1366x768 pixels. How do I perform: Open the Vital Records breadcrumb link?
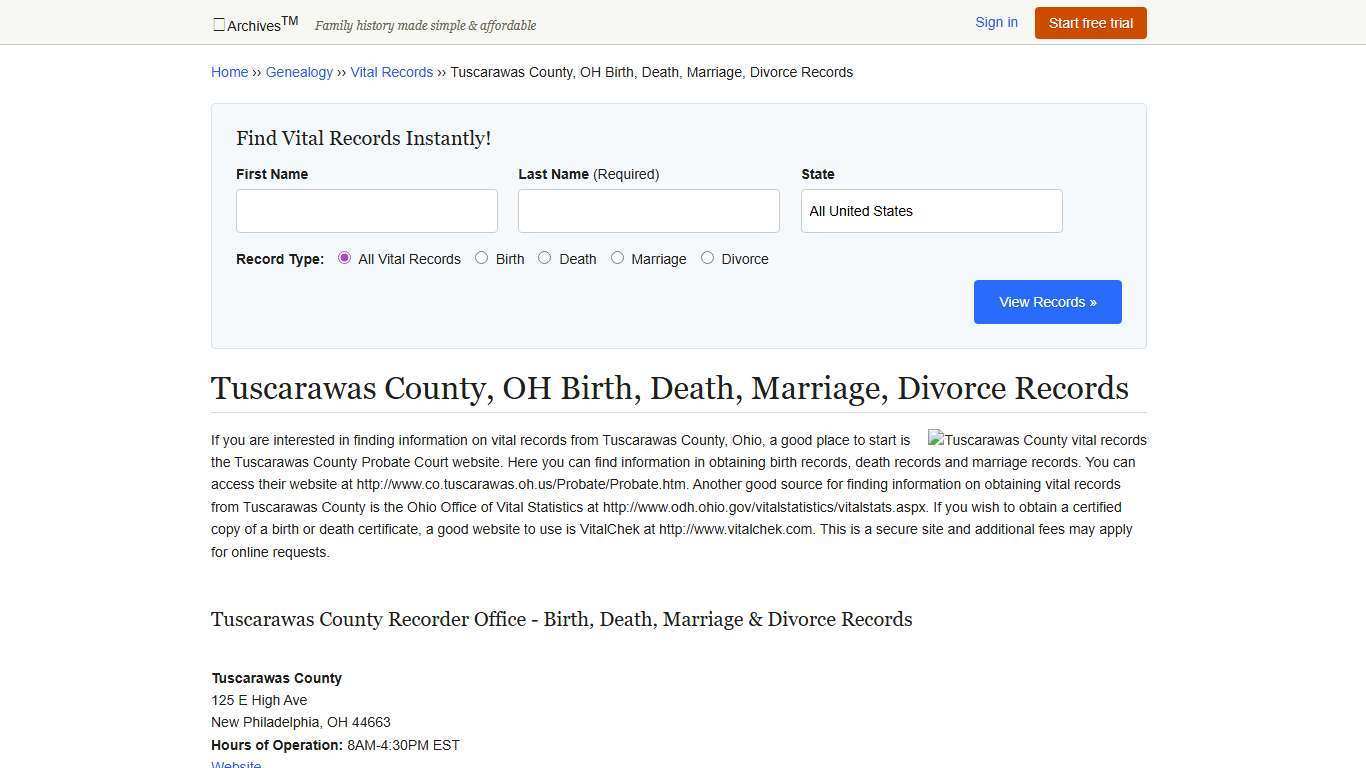(391, 72)
